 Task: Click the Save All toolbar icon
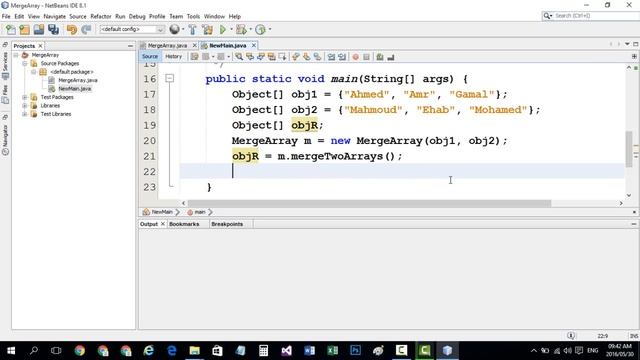(x=53, y=29)
